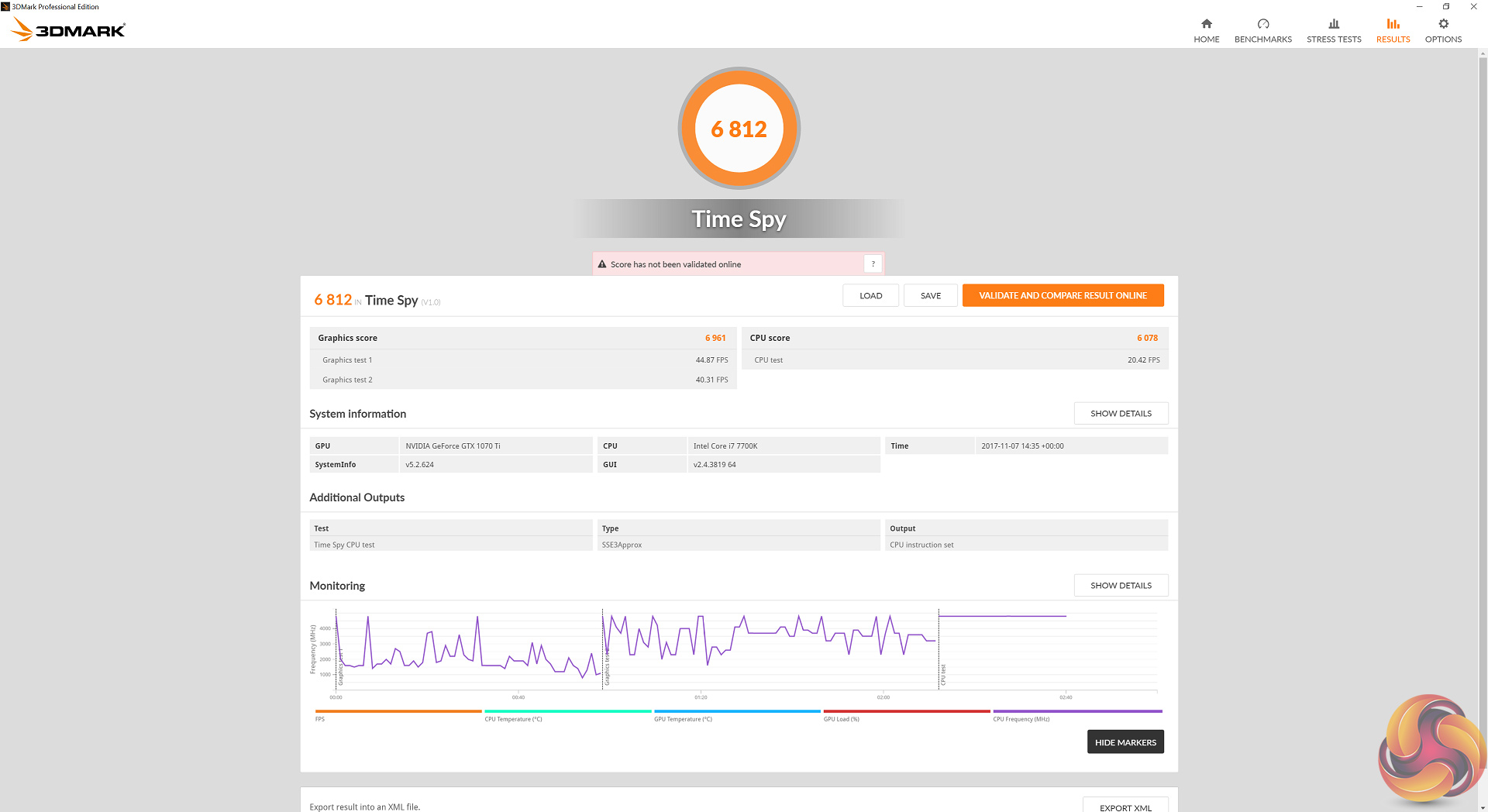Click the vertical scrollbar on right
Image resolution: width=1488 pixels, height=812 pixels.
click(x=1483, y=387)
